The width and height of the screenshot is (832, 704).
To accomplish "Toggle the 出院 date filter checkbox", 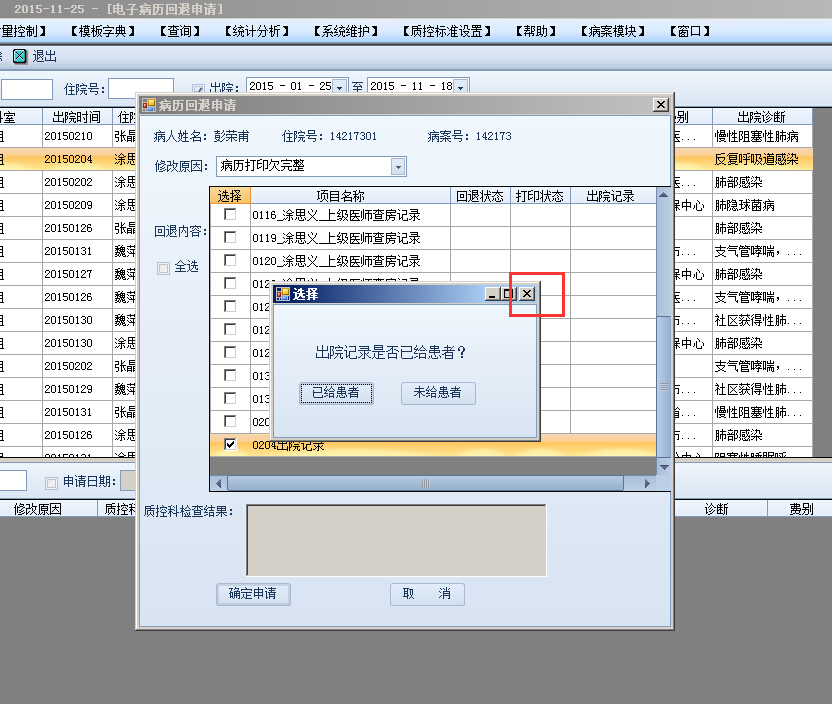I will click(198, 89).
